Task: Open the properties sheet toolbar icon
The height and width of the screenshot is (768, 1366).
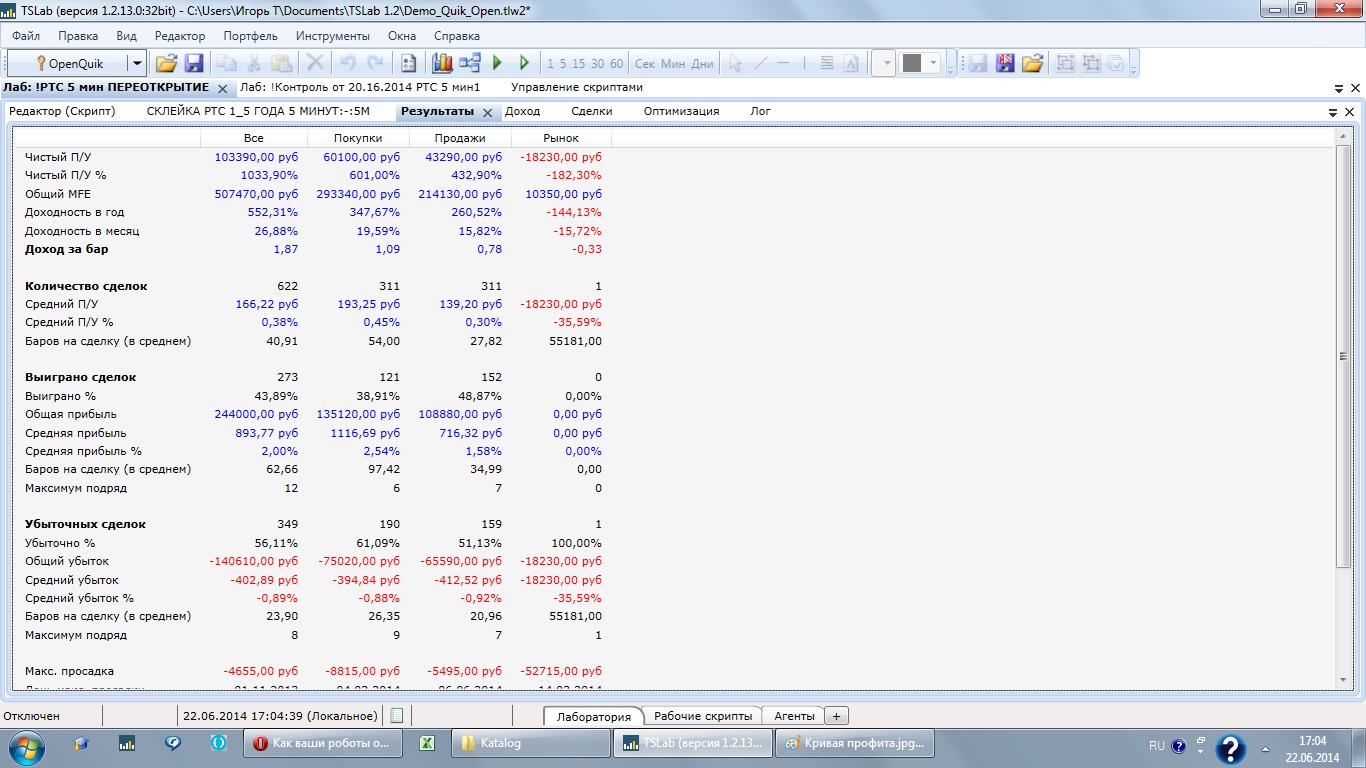Action: coord(408,63)
